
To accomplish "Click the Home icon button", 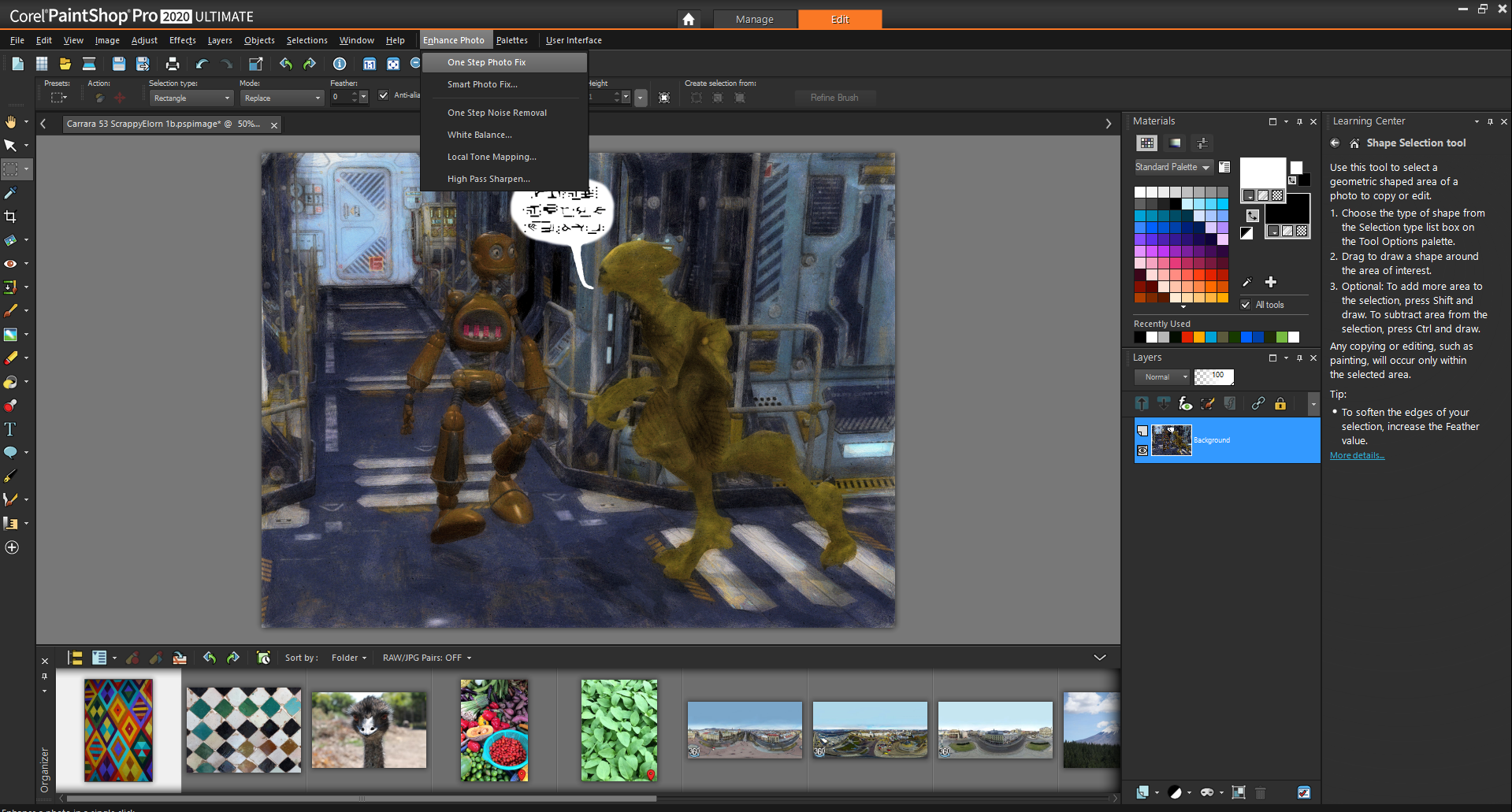I will pos(689,19).
